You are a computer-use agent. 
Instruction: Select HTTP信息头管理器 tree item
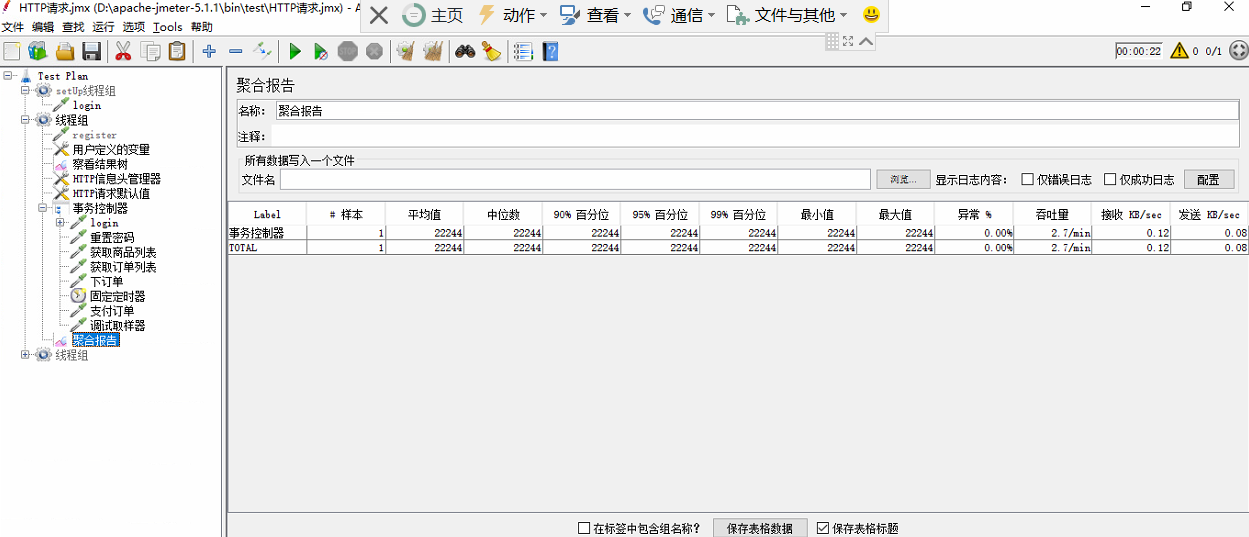[116, 179]
